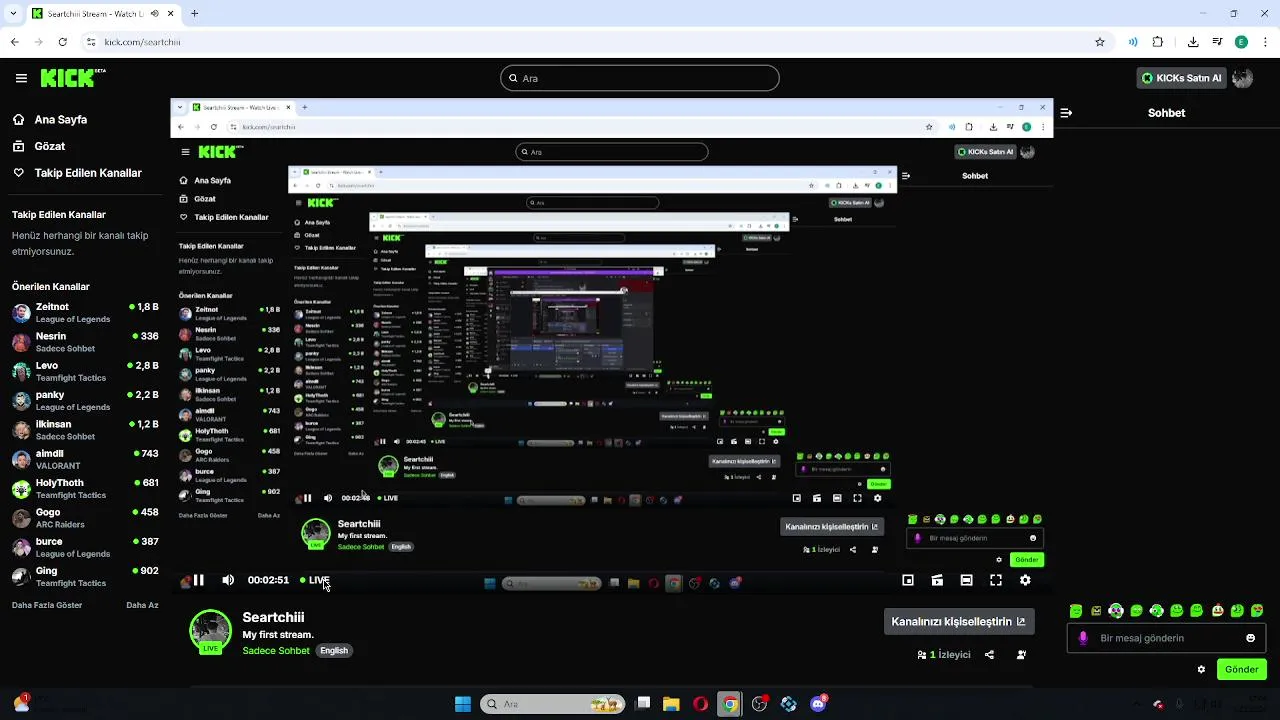This screenshot has height=720, width=1280.
Task: Click the share icon beside the largest '1 İzleyici'
Action: tap(989, 655)
